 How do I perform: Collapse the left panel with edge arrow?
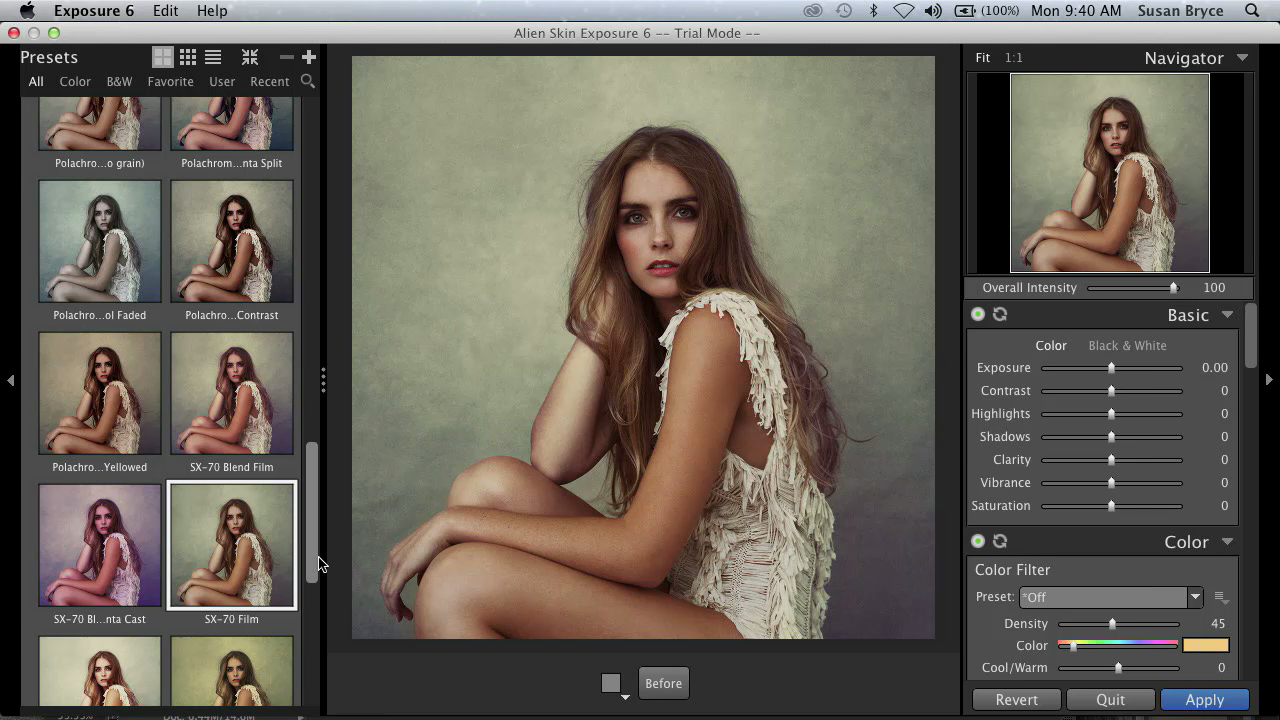pyautogui.click(x=10, y=380)
